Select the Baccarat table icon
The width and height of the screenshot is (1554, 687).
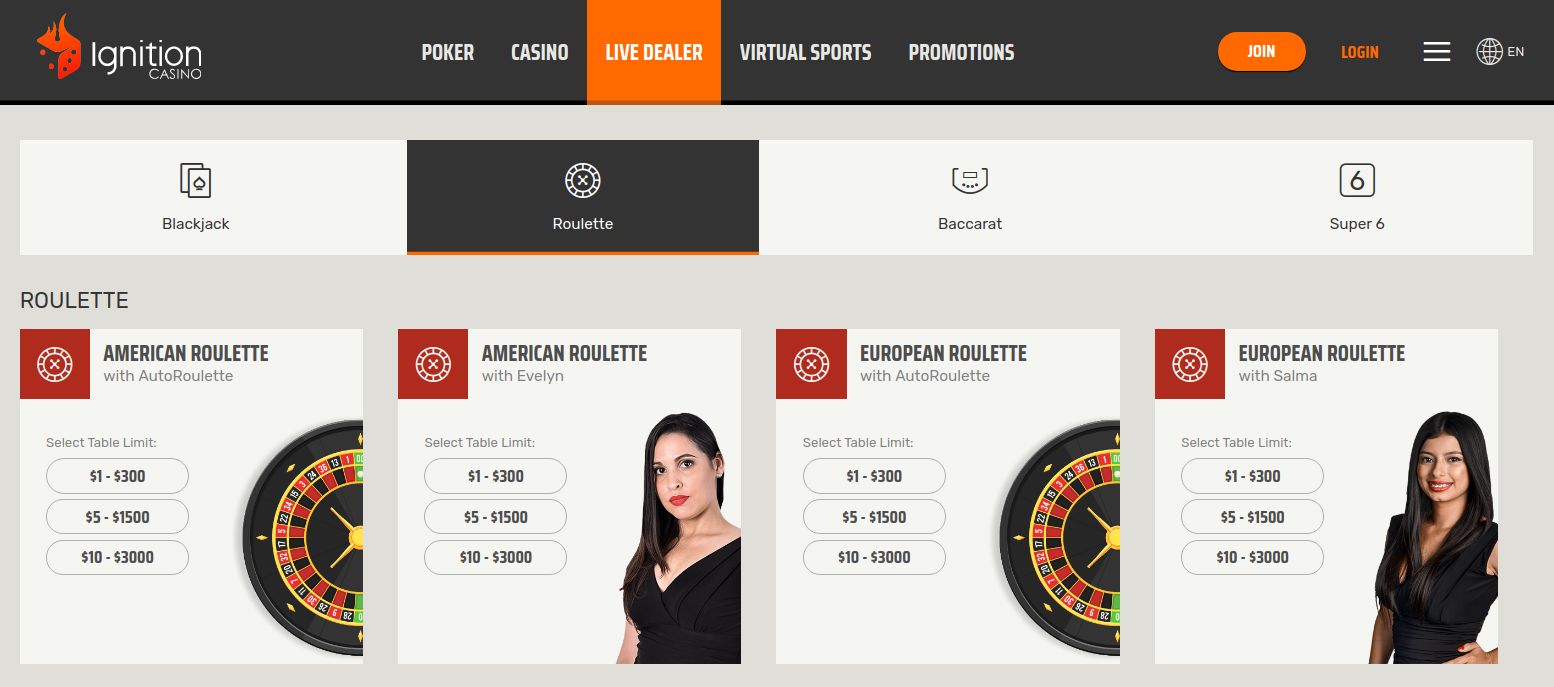tap(969, 181)
